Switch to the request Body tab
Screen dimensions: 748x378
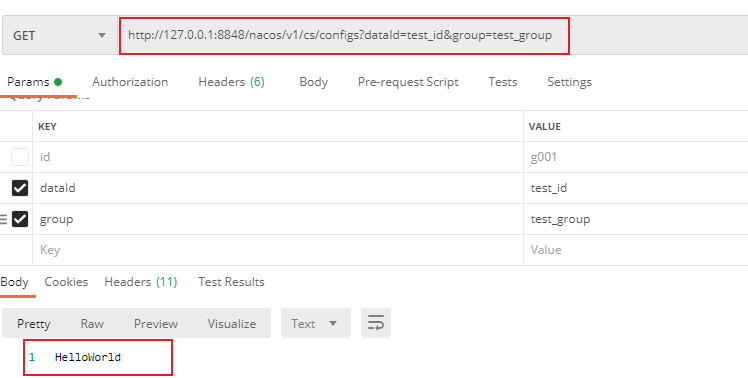[x=313, y=82]
